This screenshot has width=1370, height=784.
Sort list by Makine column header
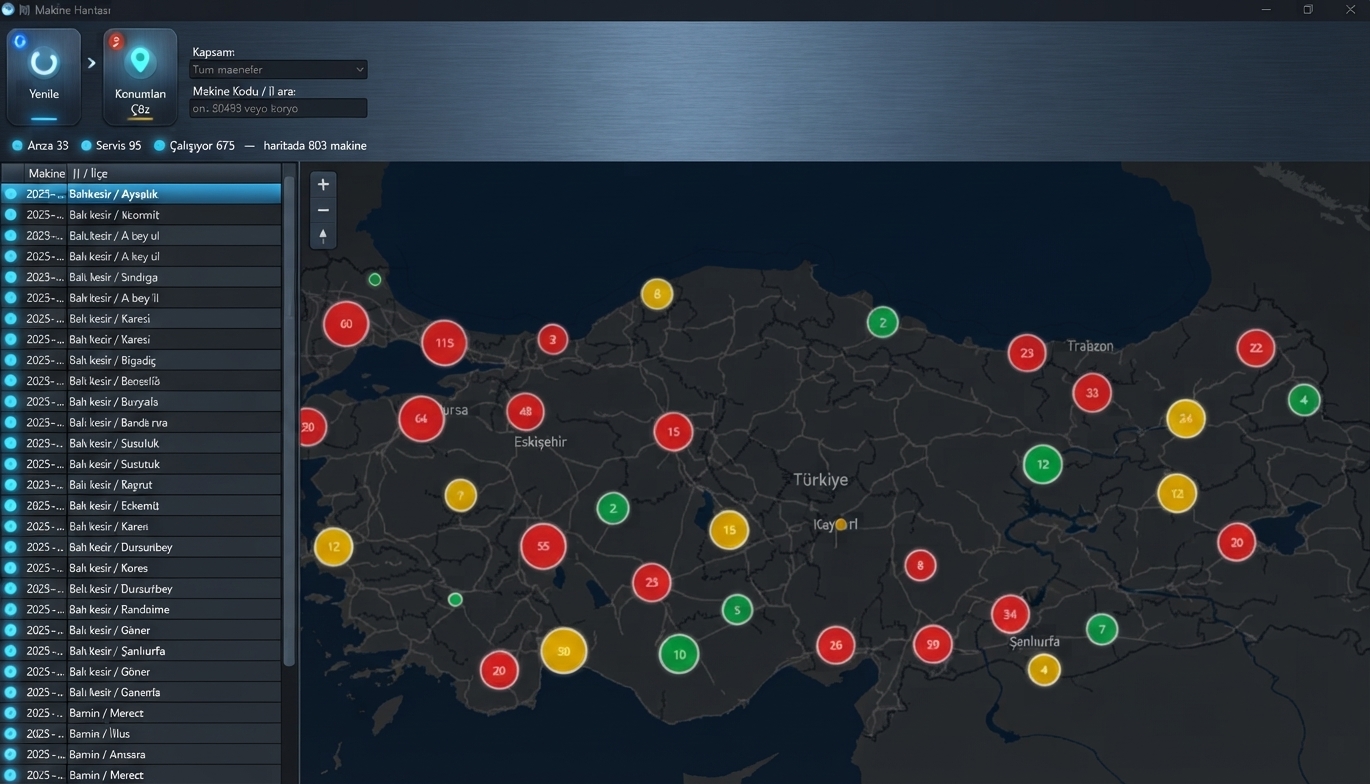click(46, 173)
